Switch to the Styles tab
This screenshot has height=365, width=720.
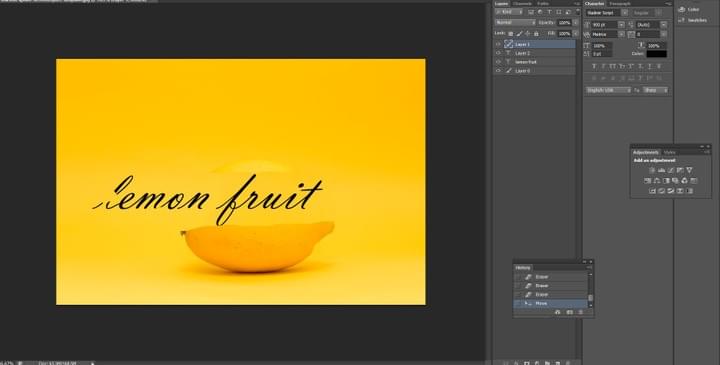click(669, 152)
